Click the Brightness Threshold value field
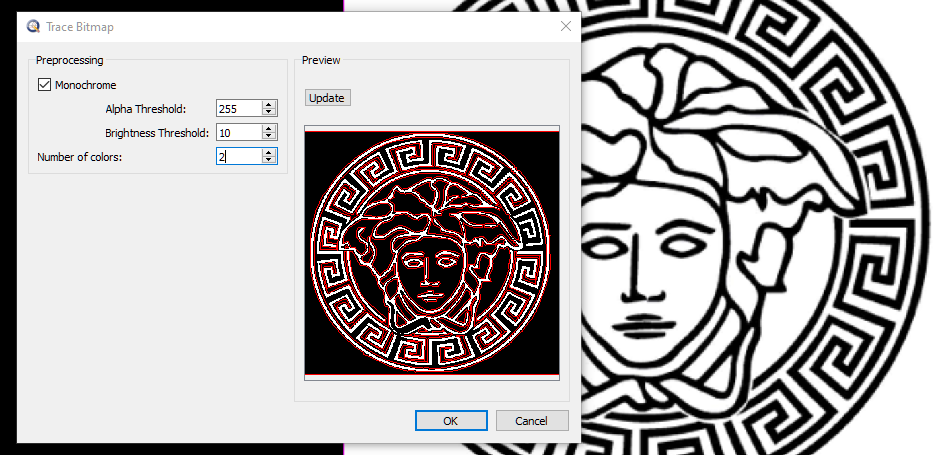Viewport: 950px width, 455px height. tap(238, 132)
